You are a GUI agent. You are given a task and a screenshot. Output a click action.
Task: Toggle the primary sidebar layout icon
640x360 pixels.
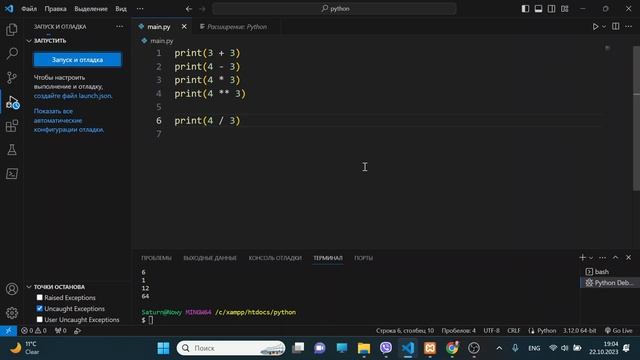coord(525,9)
